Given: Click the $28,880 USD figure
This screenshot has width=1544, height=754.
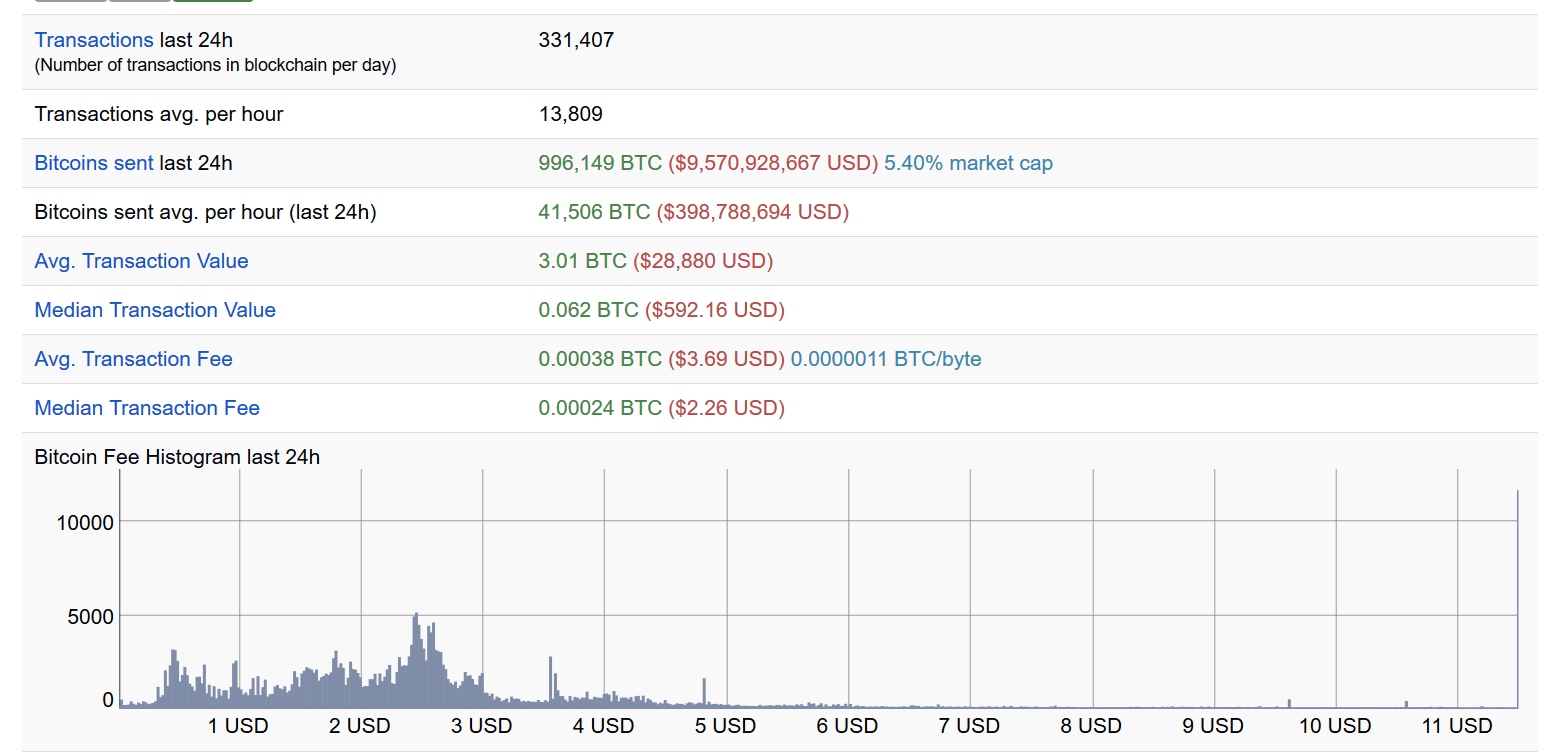Looking at the screenshot, I should click(x=703, y=261).
